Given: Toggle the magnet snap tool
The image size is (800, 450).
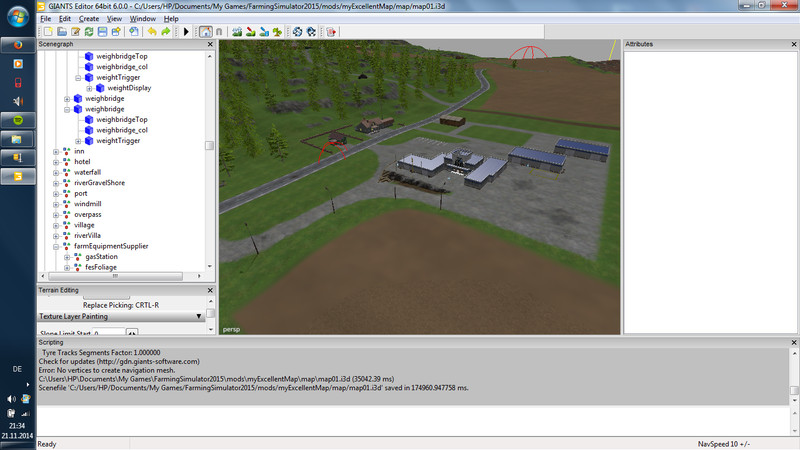Looking at the screenshot, I should 219,32.
